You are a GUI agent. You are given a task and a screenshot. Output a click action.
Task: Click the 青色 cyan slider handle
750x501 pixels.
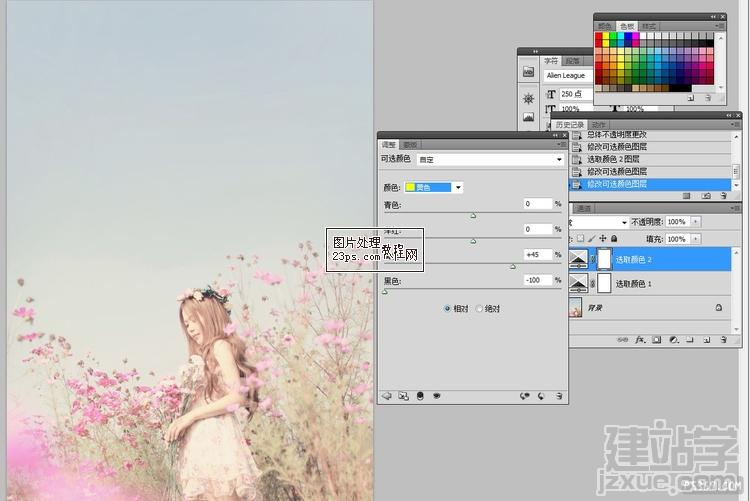(473, 216)
